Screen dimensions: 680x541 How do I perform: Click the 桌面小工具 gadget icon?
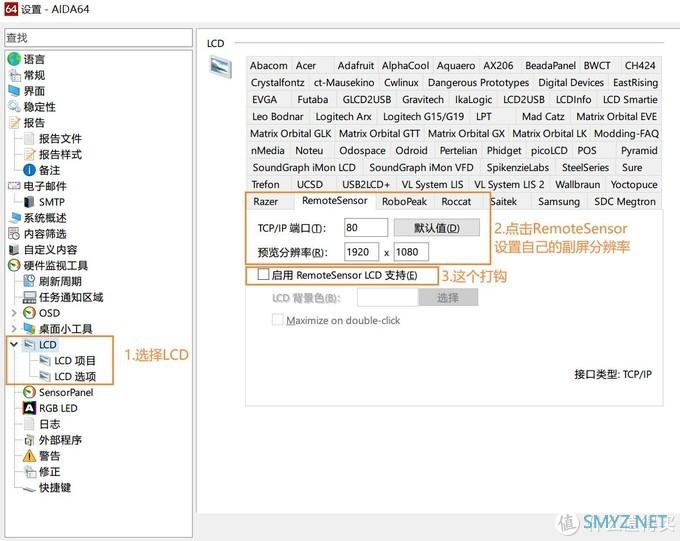(29, 329)
